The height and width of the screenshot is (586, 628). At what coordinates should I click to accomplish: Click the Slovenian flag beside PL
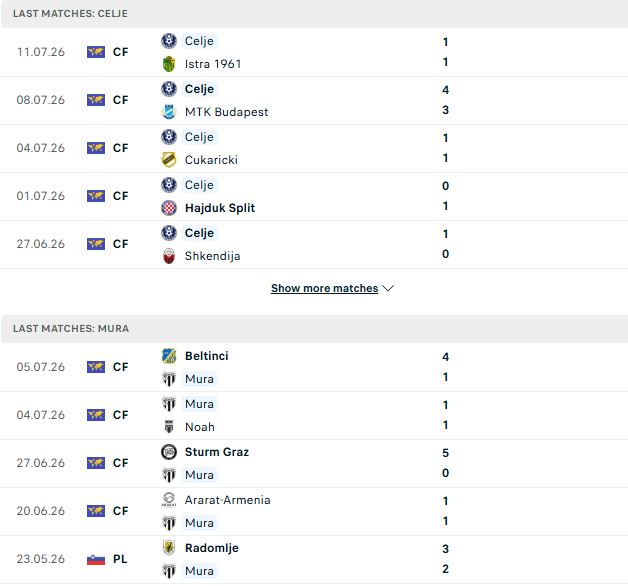[96, 559]
